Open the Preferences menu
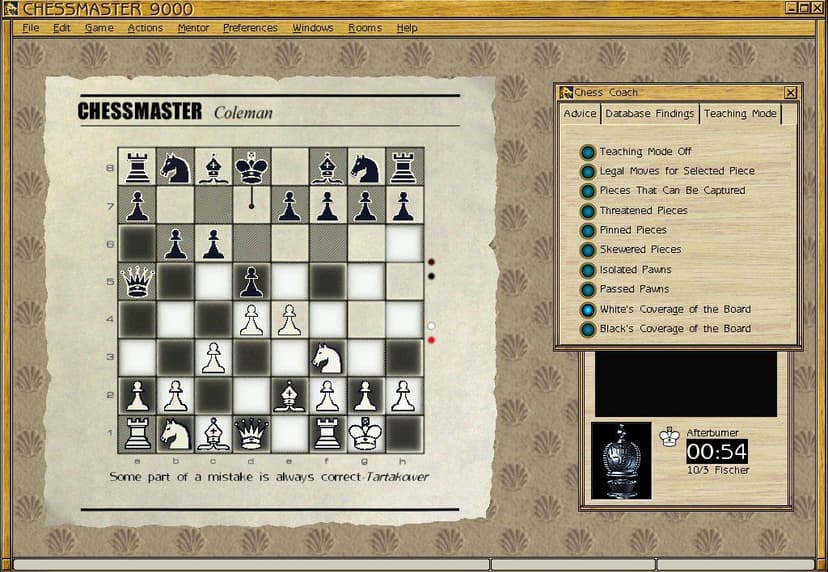The height and width of the screenshot is (572, 828). pyautogui.click(x=250, y=28)
